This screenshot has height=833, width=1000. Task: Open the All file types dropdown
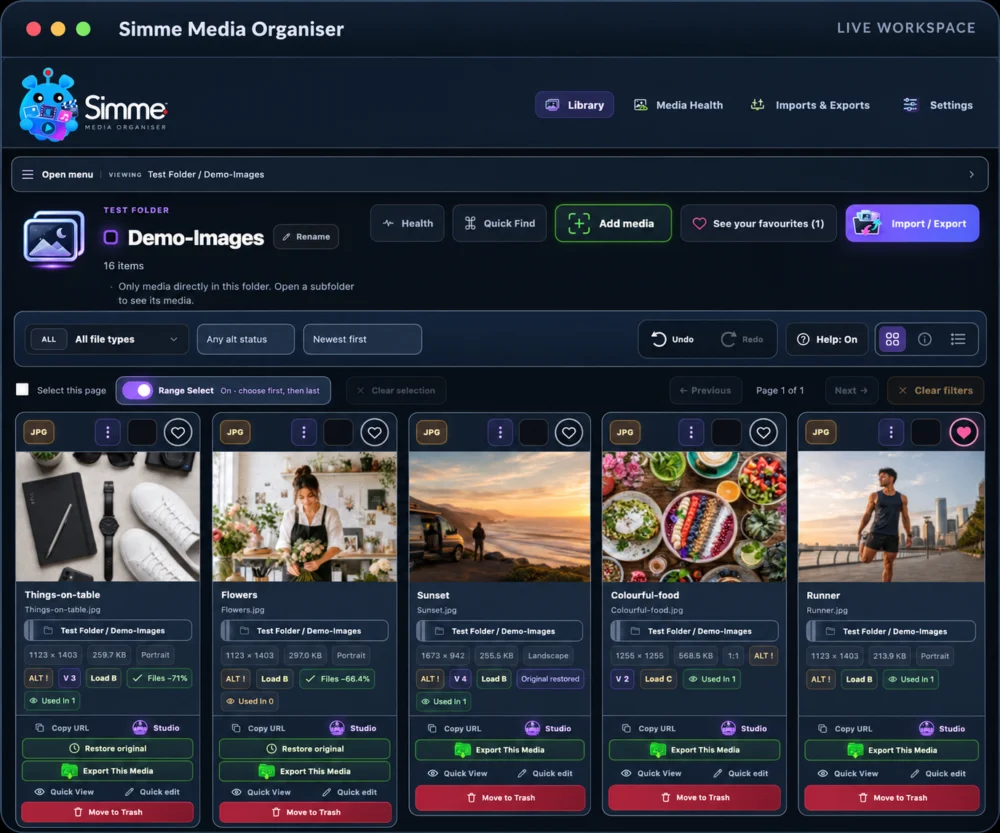click(x=107, y=339)
